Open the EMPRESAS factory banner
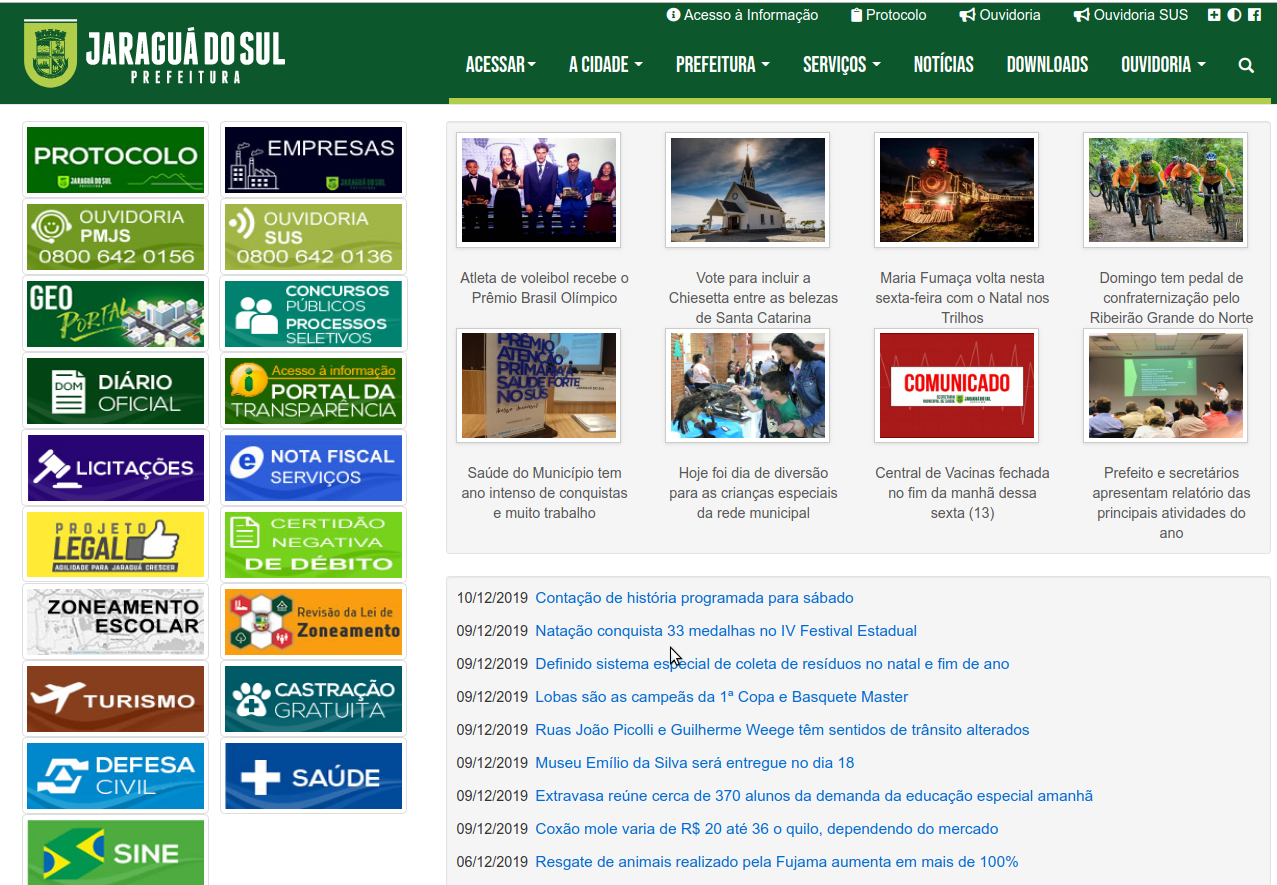The image size is (1277, 885). point(314,160)
